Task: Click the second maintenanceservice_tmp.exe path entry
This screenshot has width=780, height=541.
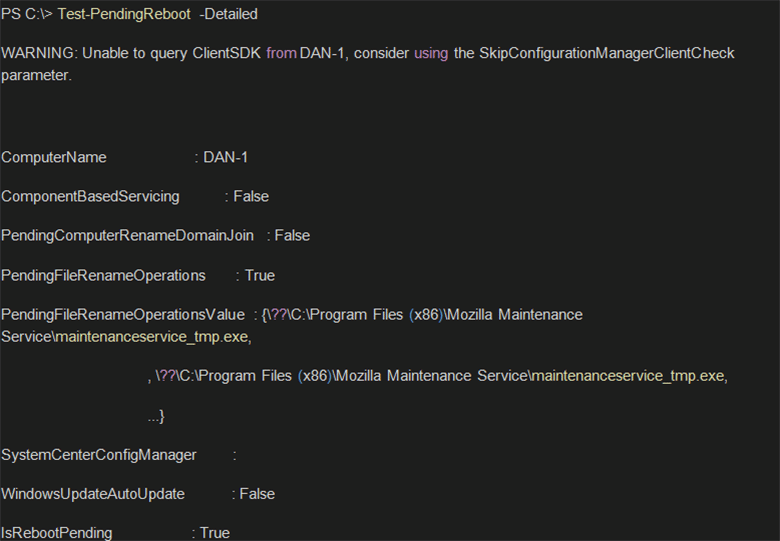Action: click(x=440, y=376)
